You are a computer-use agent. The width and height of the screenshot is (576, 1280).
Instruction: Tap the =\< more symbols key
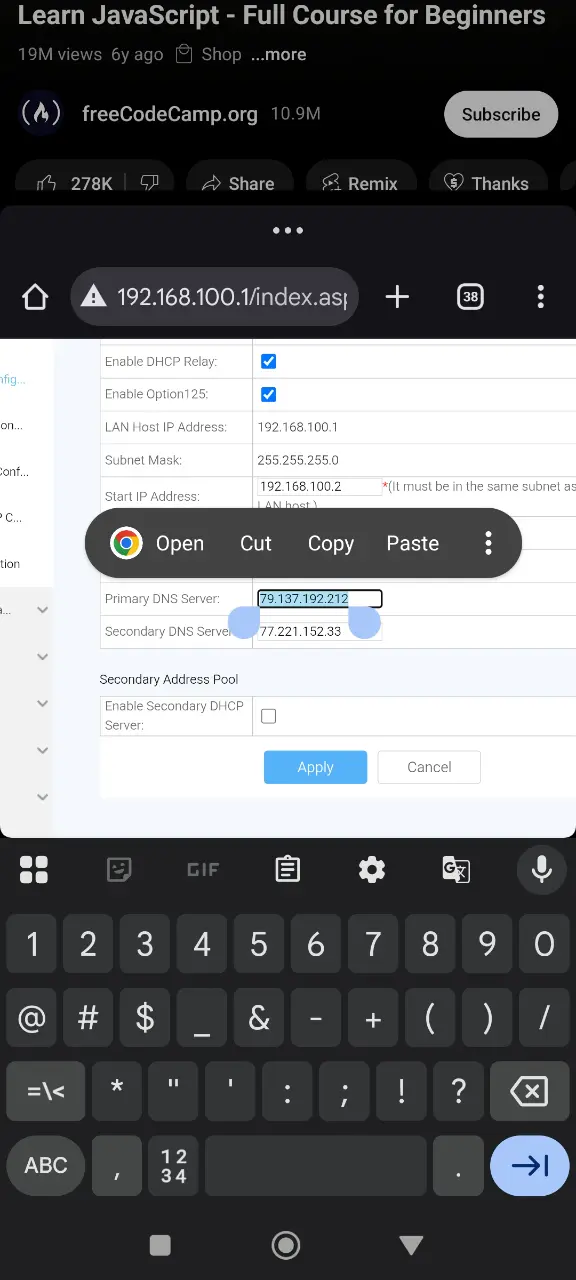pos(46,1091)
